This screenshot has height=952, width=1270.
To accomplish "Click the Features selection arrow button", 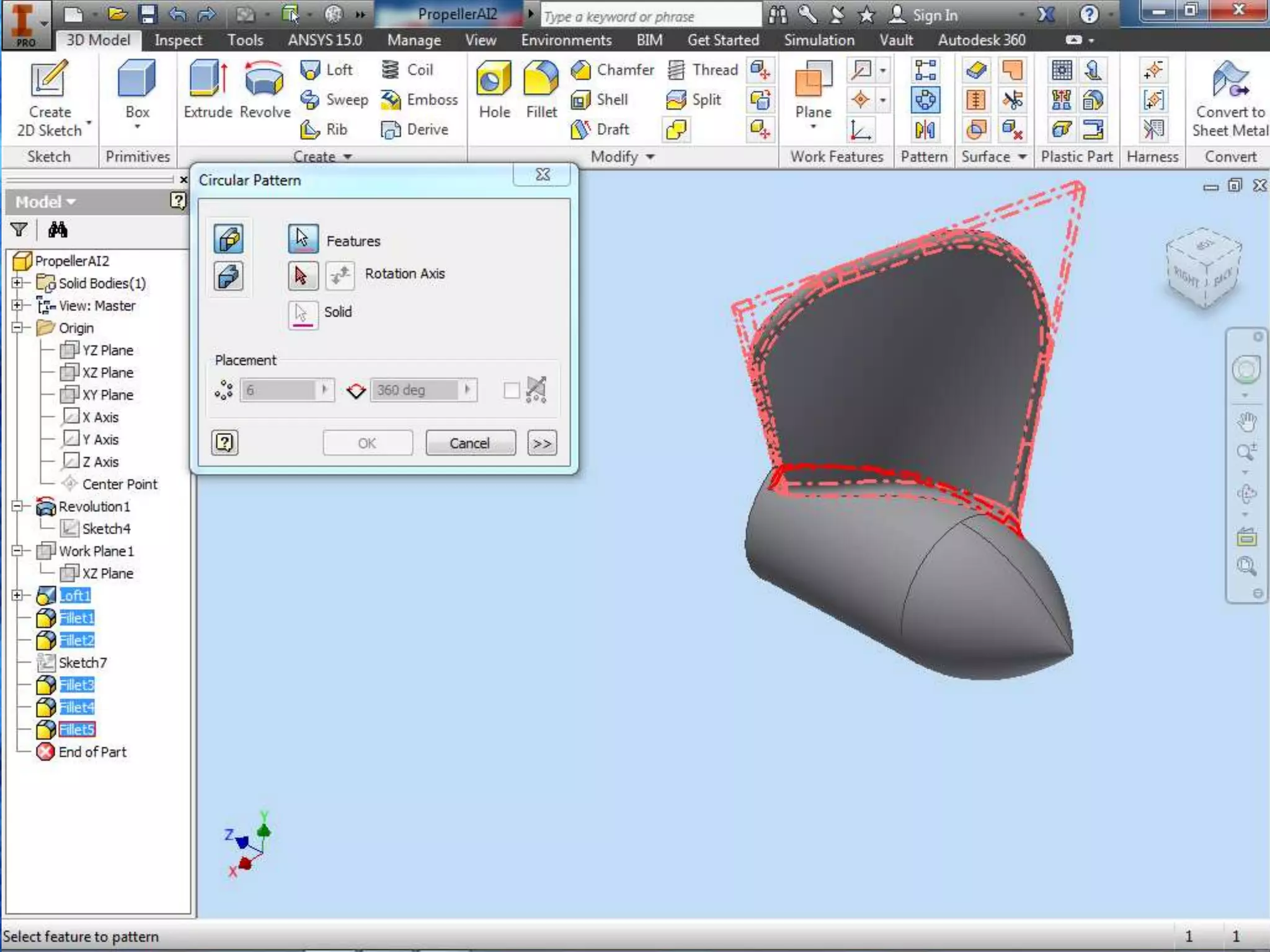I will (302, 239).
